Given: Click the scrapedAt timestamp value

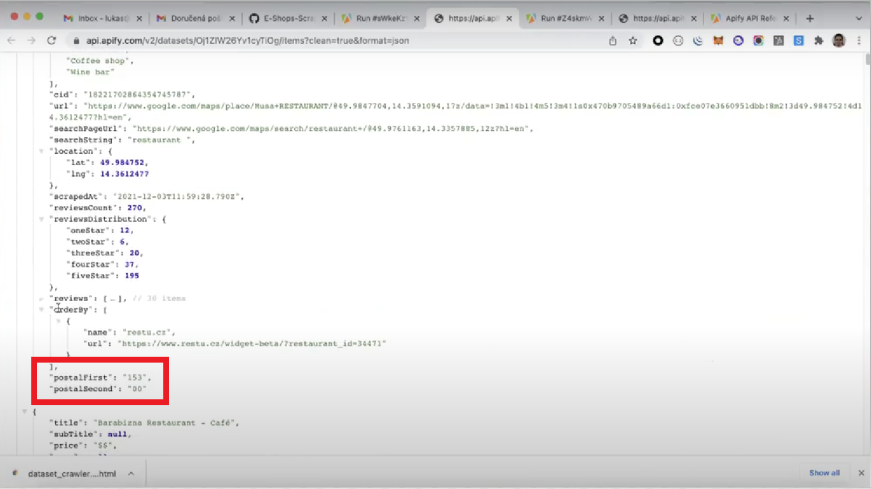Looking at the screenshot, I should click(x=177, y=196).
